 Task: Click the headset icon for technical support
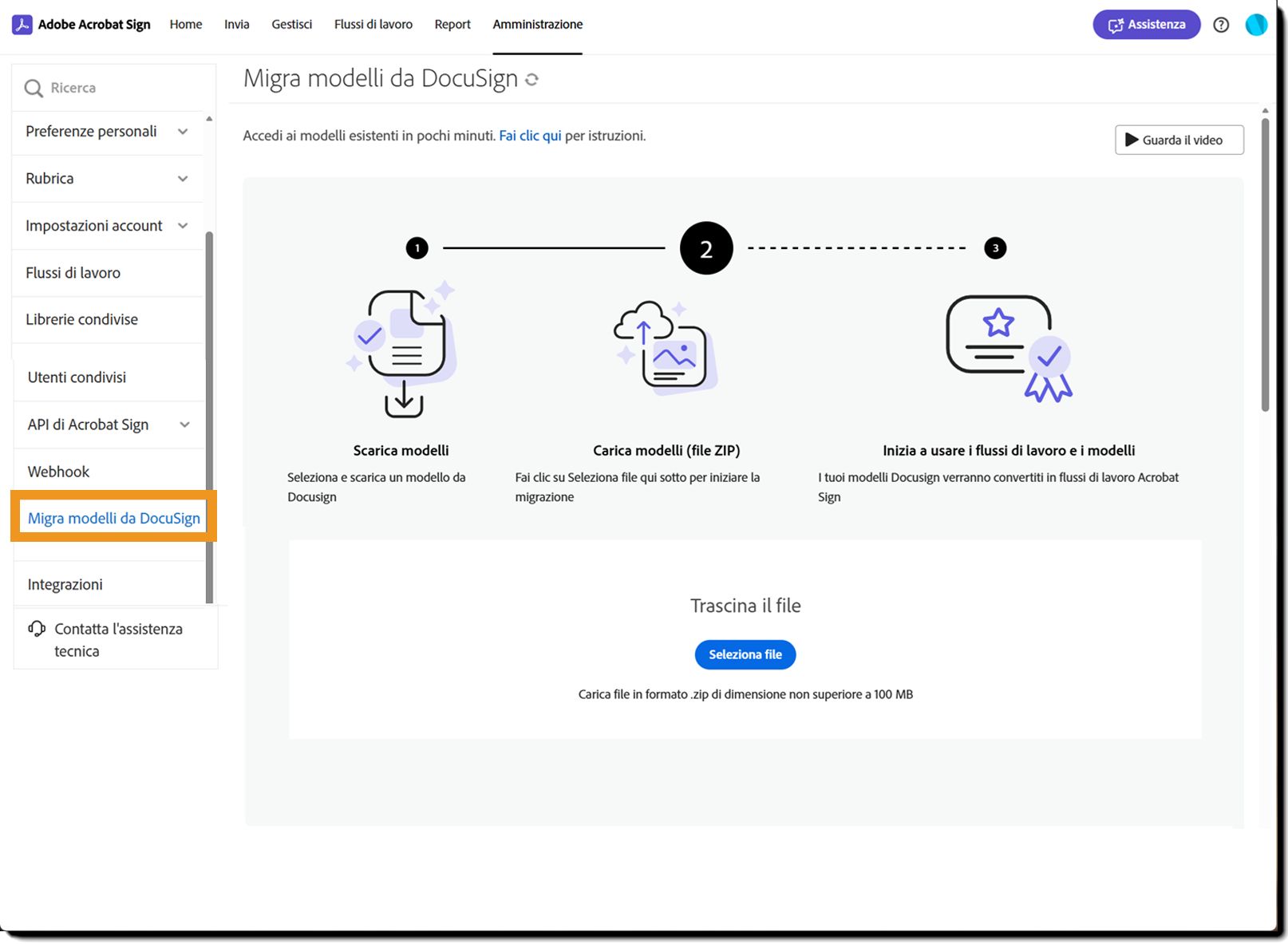pyautogui.click(x=37, y=629)
